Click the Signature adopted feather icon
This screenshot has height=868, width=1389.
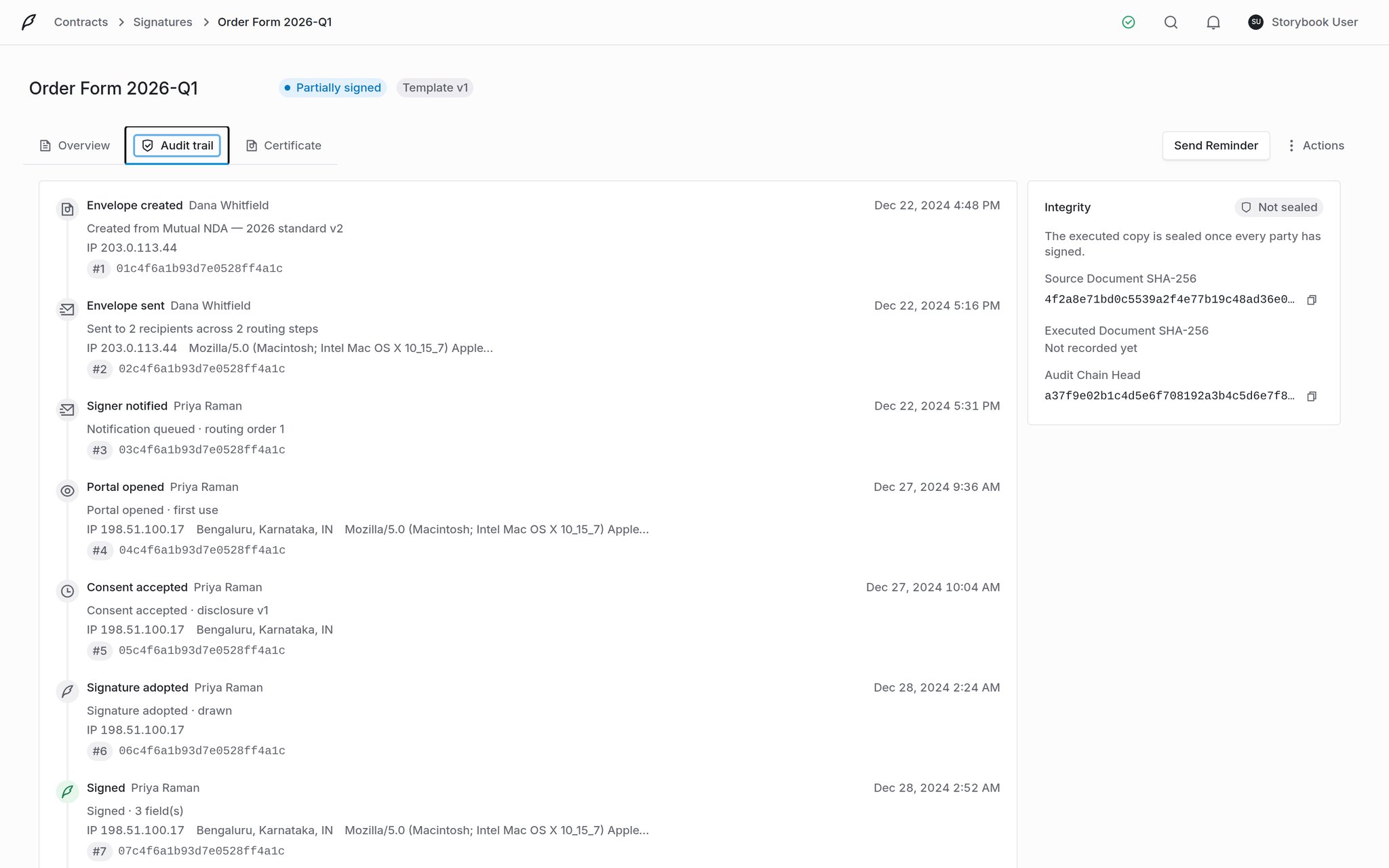click(67, 692)
